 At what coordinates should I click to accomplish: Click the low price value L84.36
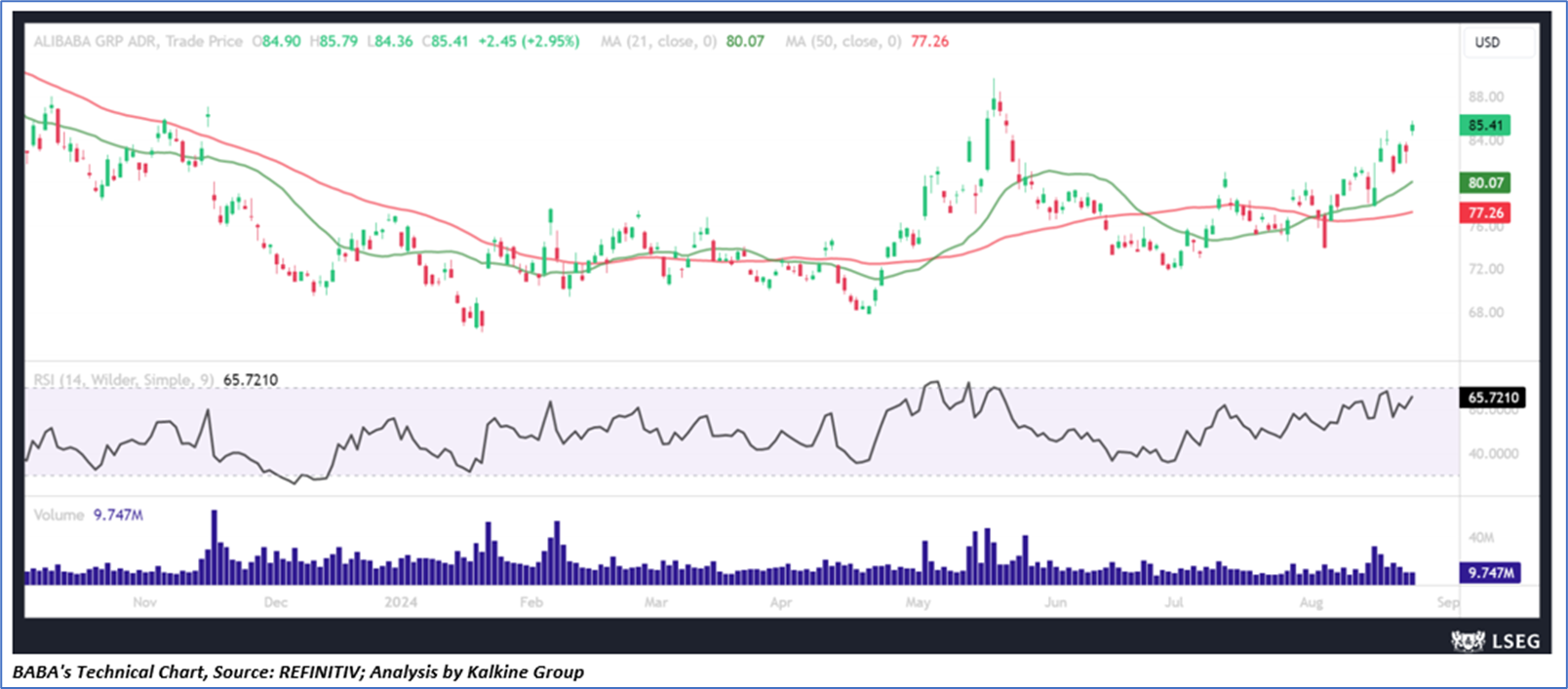click(x=390, y=41)
